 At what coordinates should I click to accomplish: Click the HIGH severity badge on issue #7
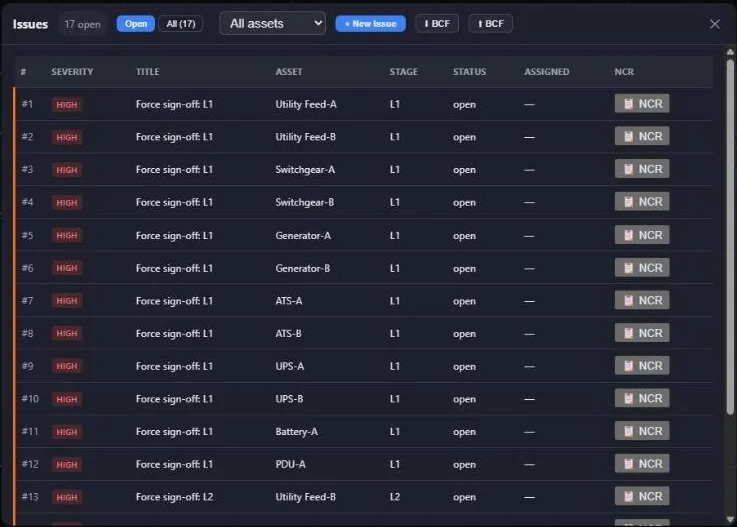point(67,301)
